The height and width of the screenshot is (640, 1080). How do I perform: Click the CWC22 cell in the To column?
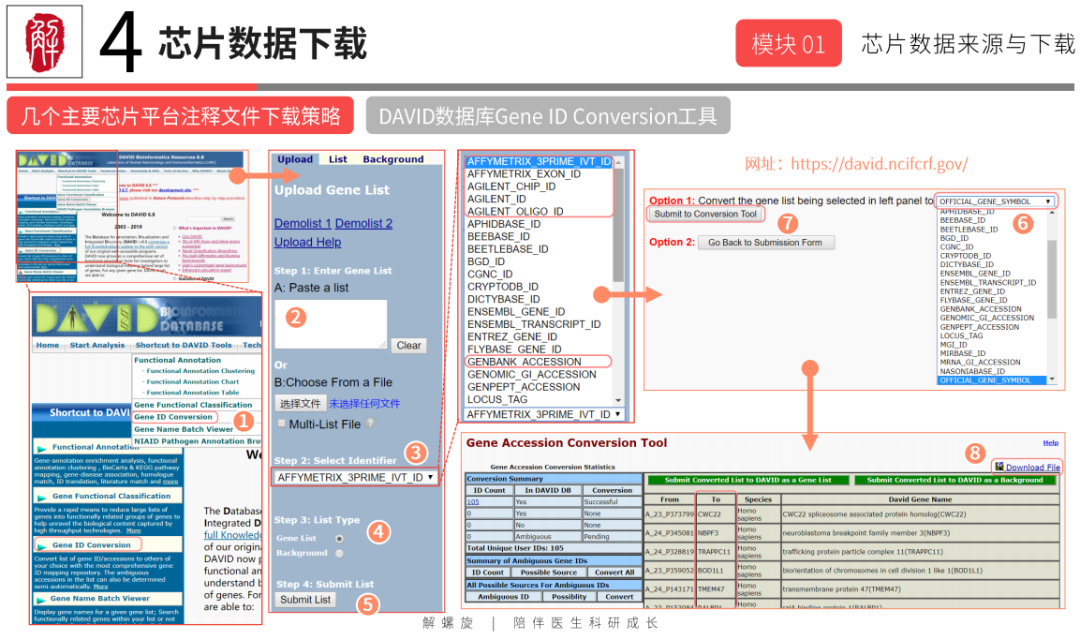pyautogui.click(x=715, y=514)
